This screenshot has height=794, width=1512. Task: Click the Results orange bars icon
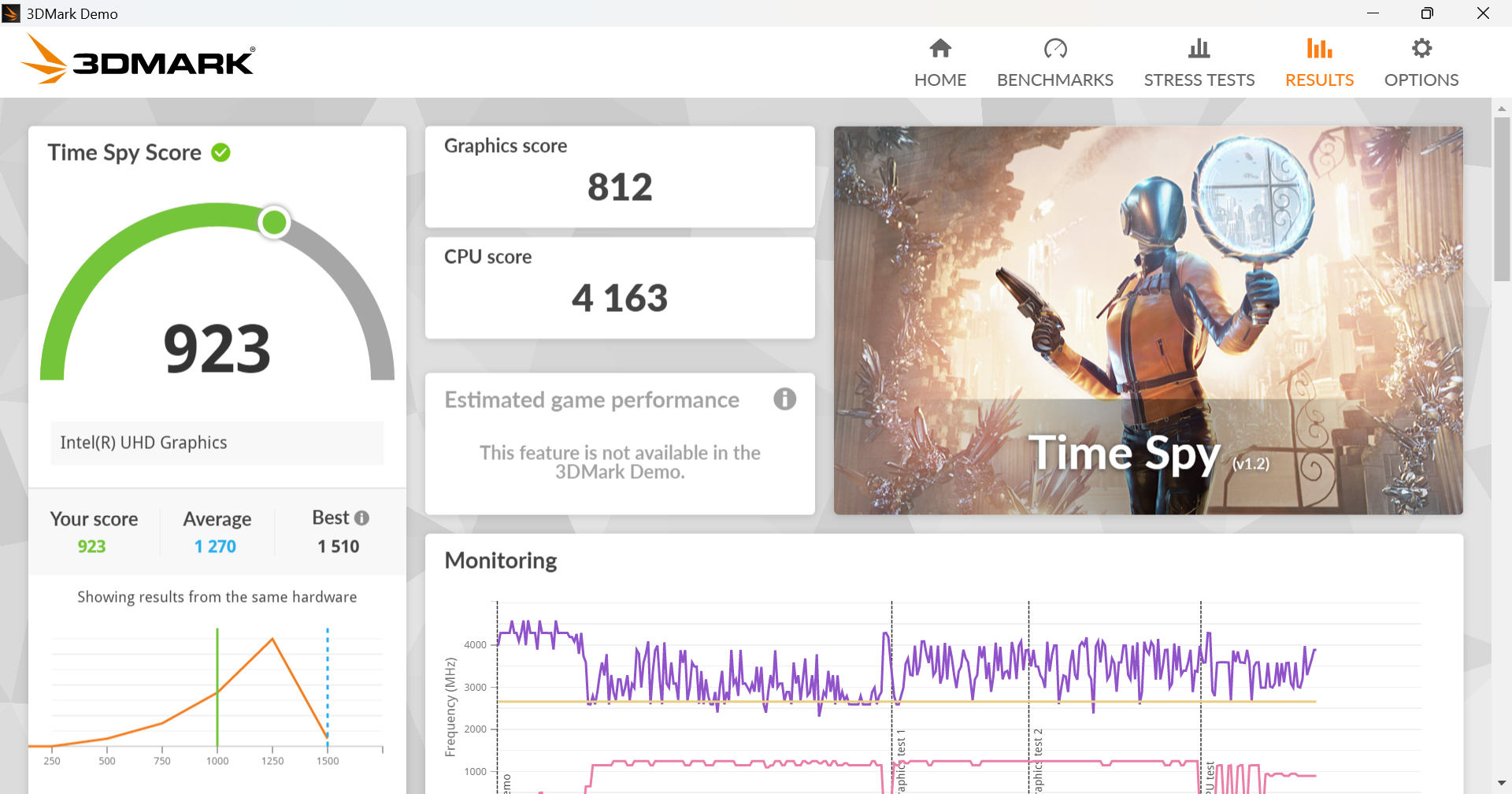pos(1320,49)
